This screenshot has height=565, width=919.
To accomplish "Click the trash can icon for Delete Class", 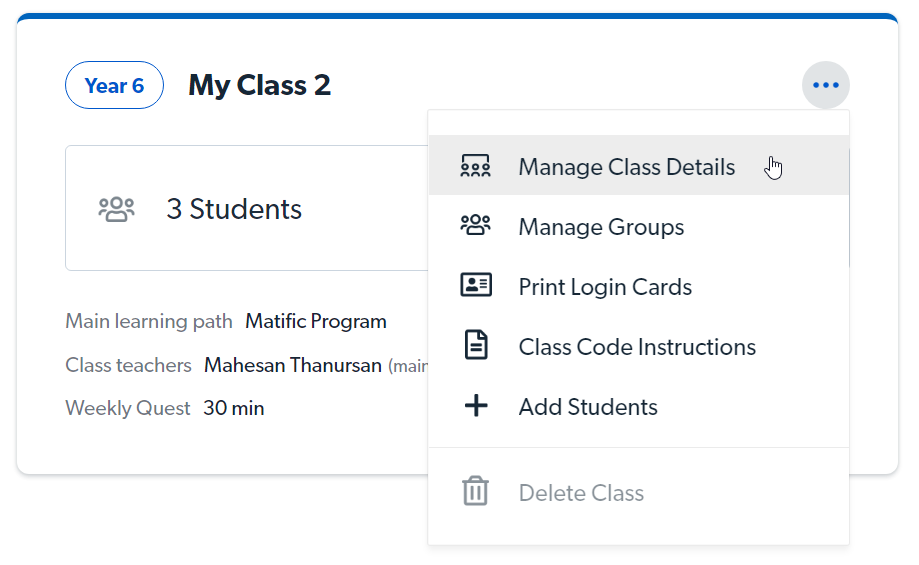I will pyautogui.click(x=476, y=492).
